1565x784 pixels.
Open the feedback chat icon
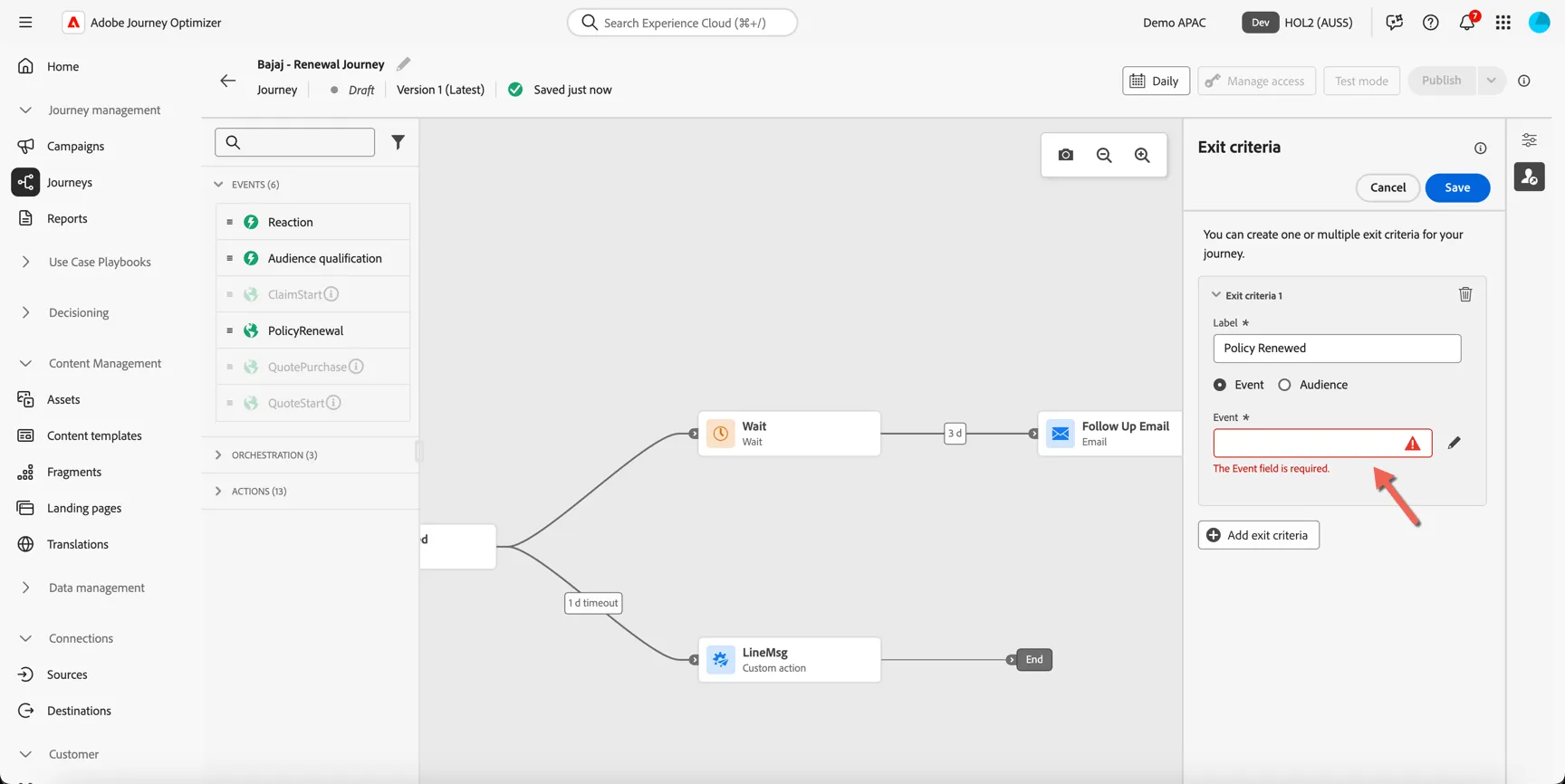tap(1394, 23)
